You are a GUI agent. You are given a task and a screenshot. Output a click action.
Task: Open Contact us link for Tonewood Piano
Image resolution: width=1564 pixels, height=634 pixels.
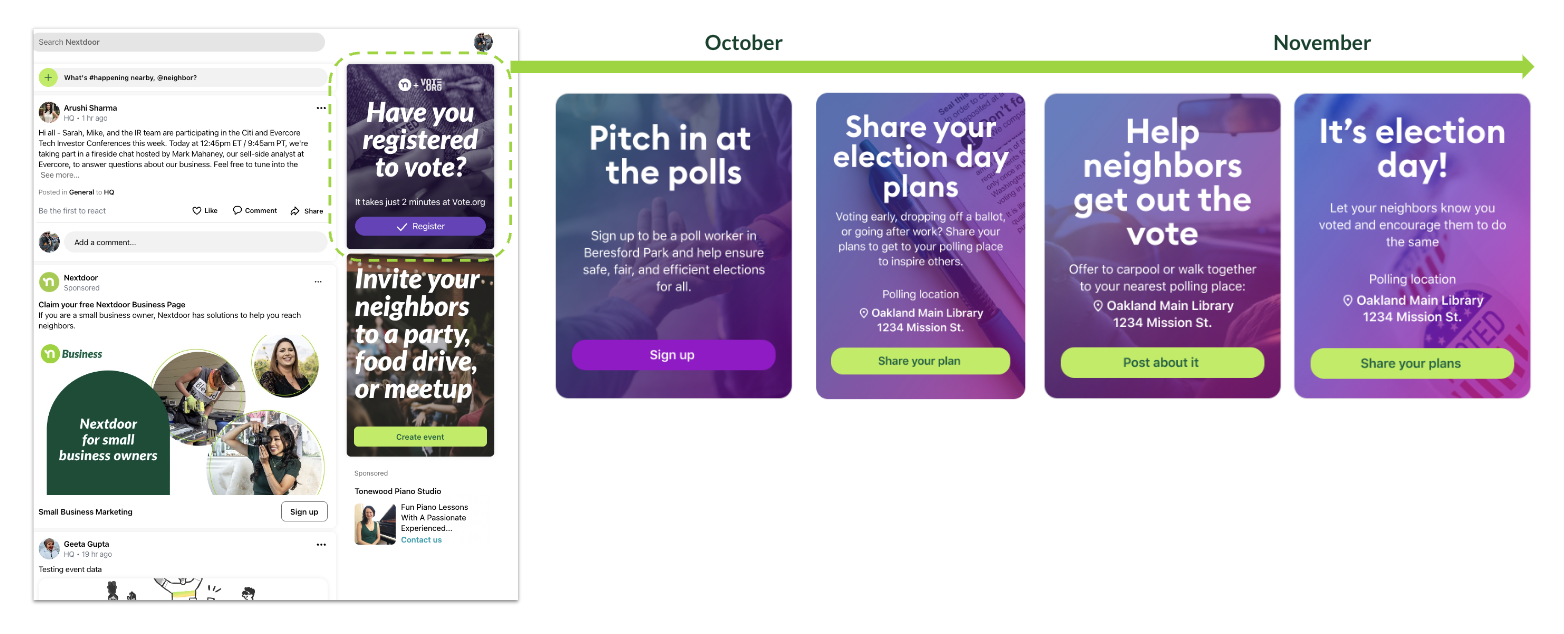tap(421, 540)
